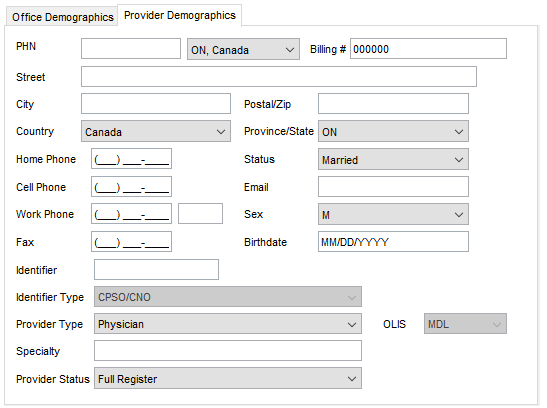Open the Provider Type dropdown

point(228,324)
